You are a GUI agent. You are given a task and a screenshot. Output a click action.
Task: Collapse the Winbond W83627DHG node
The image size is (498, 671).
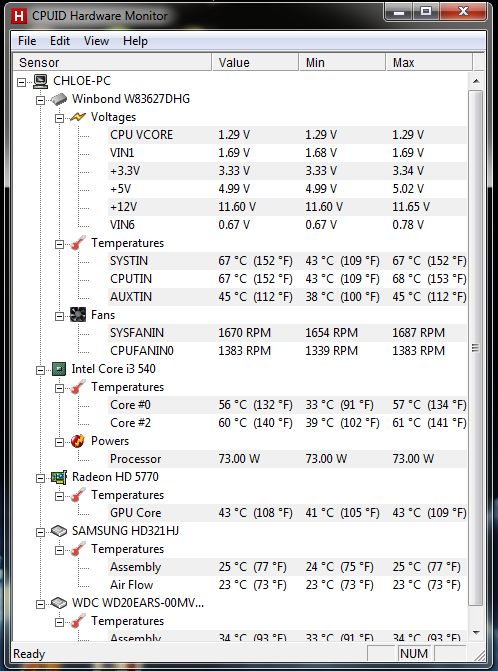click(x=40, y=100)
